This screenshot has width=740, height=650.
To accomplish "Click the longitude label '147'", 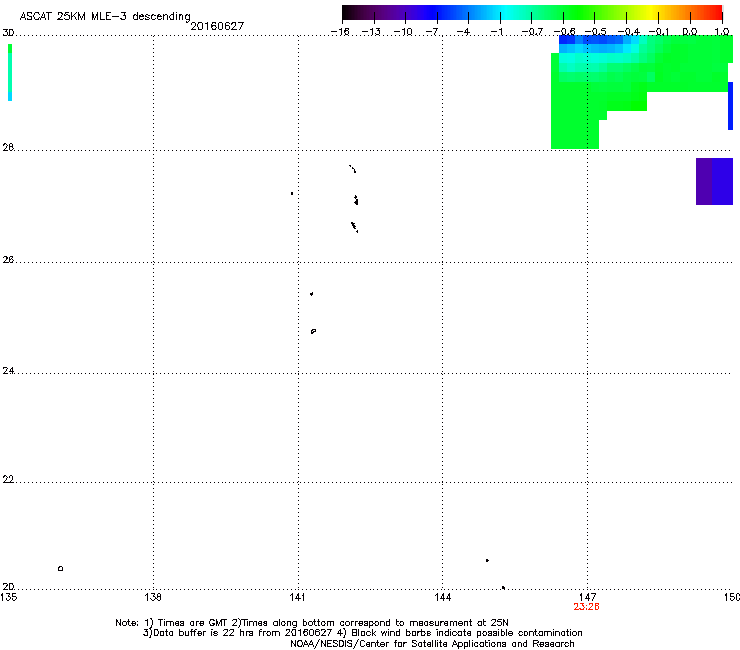I will coord(588,597).
